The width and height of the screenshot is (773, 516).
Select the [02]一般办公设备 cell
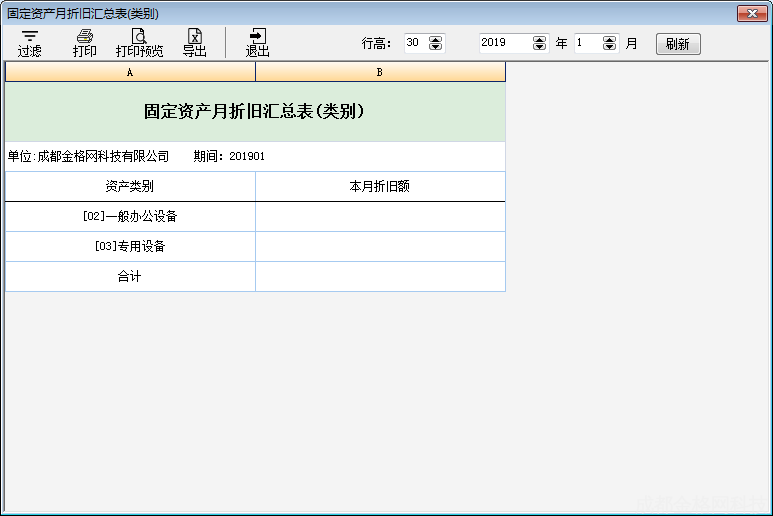(130, 216)
